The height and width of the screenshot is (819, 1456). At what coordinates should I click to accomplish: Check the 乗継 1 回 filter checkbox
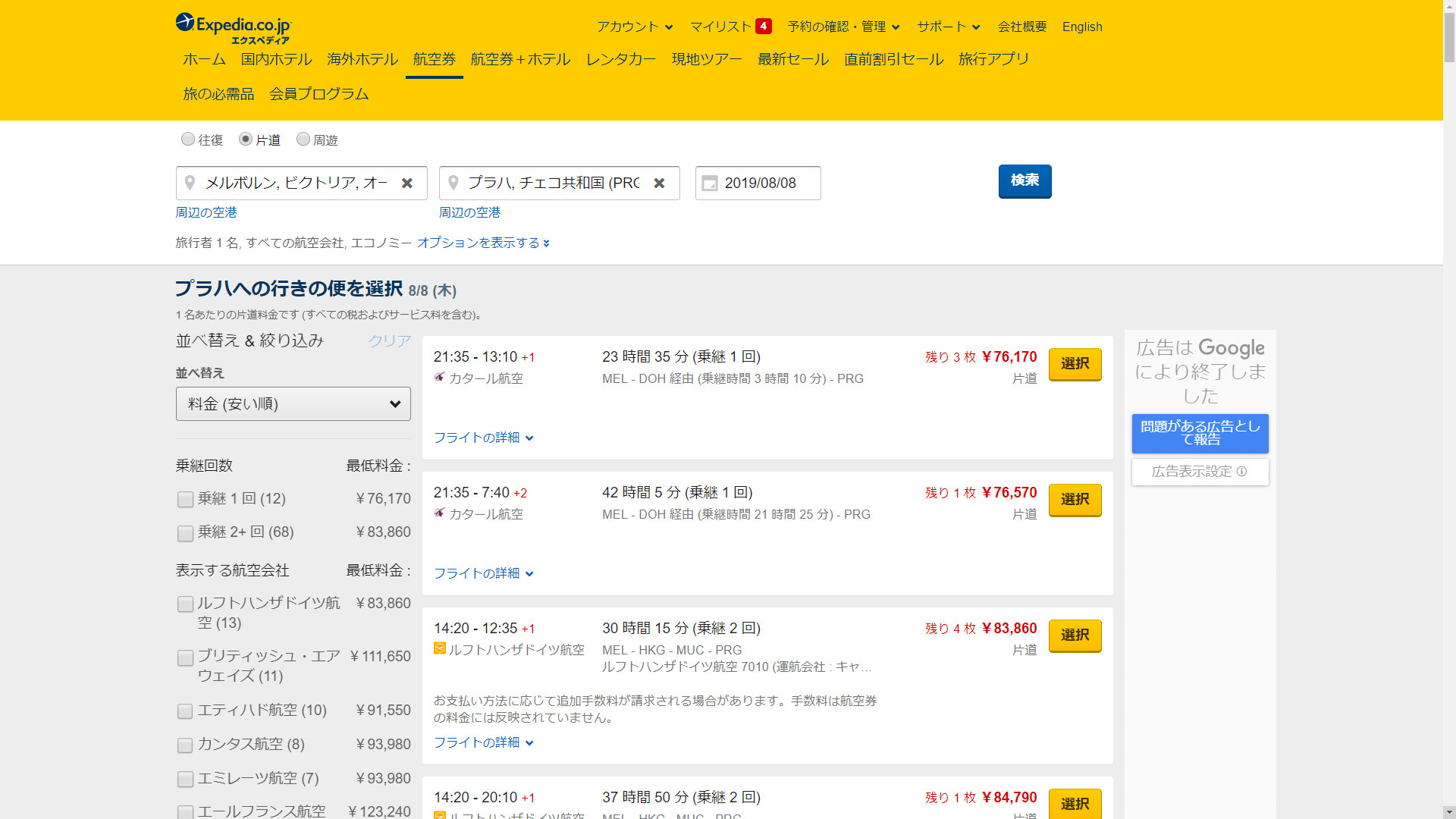click(x=185, y=500)
